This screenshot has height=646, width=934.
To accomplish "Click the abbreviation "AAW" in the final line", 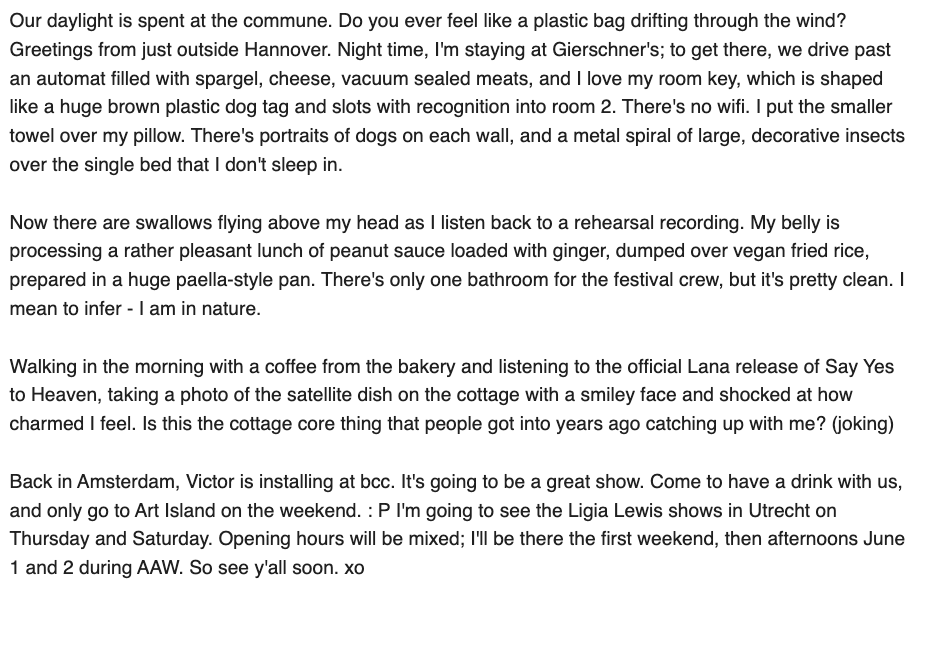I will (158, 568).
